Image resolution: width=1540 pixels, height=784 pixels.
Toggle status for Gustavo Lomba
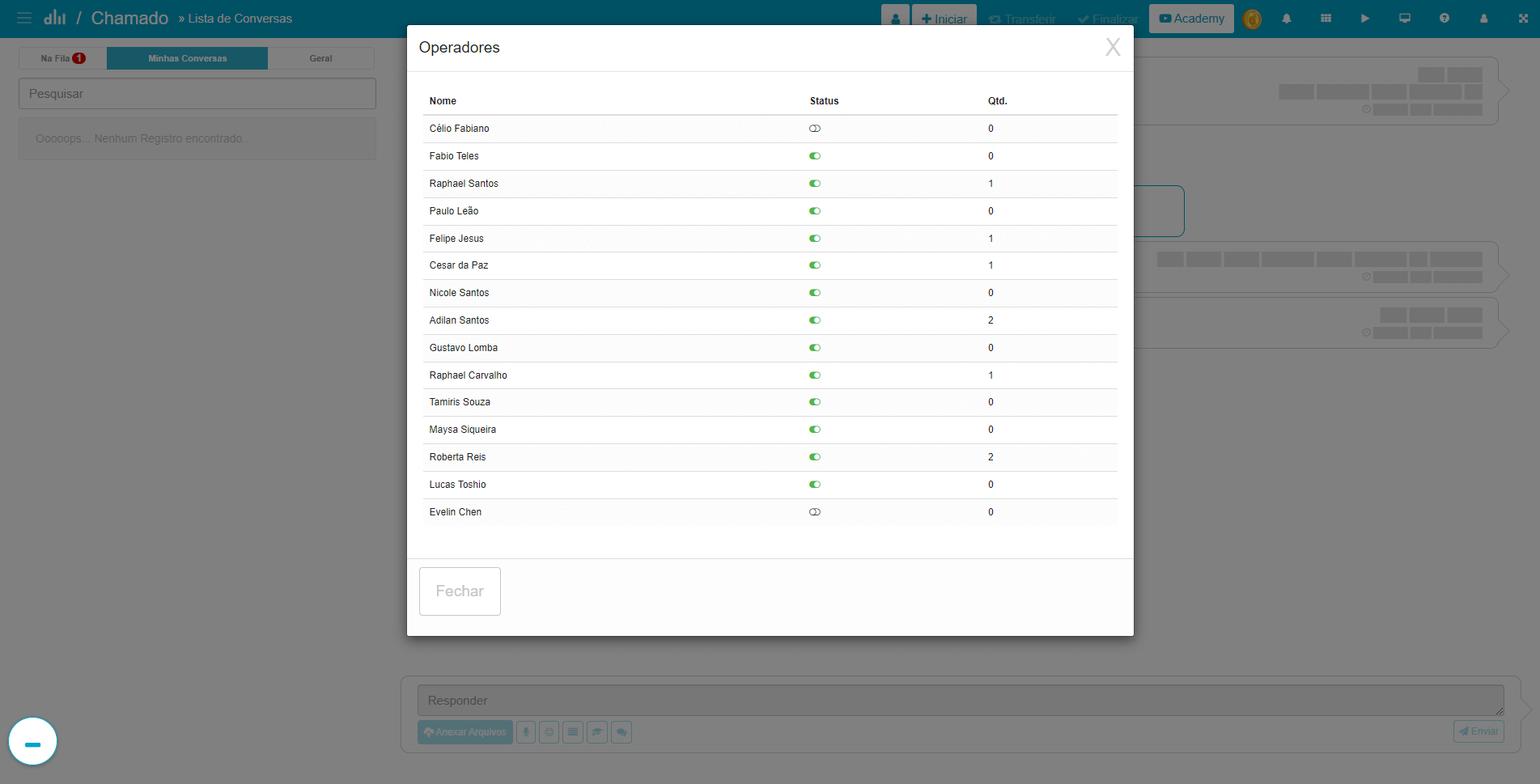(815, 348)
